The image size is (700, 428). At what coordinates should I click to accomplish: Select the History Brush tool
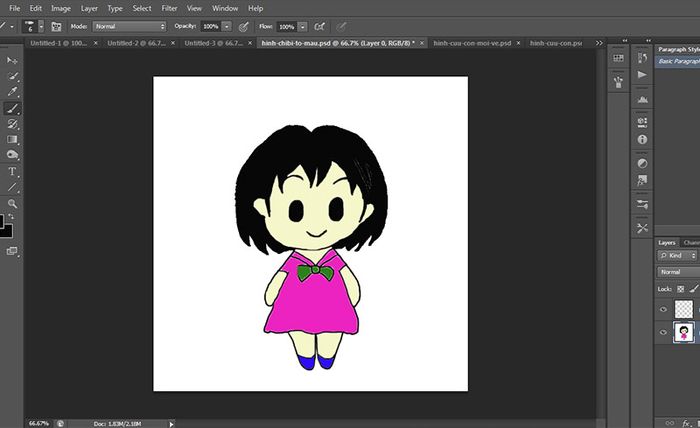[12, 124]
